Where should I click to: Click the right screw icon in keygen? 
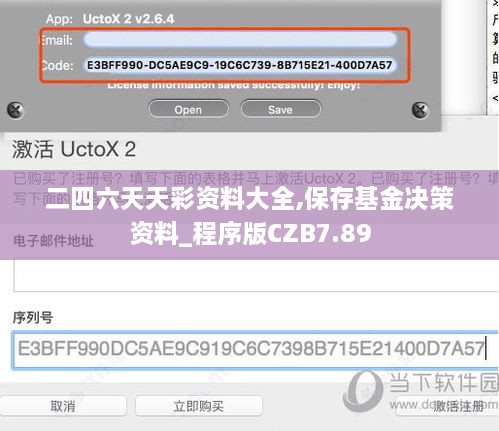click(x=420, y=110)
